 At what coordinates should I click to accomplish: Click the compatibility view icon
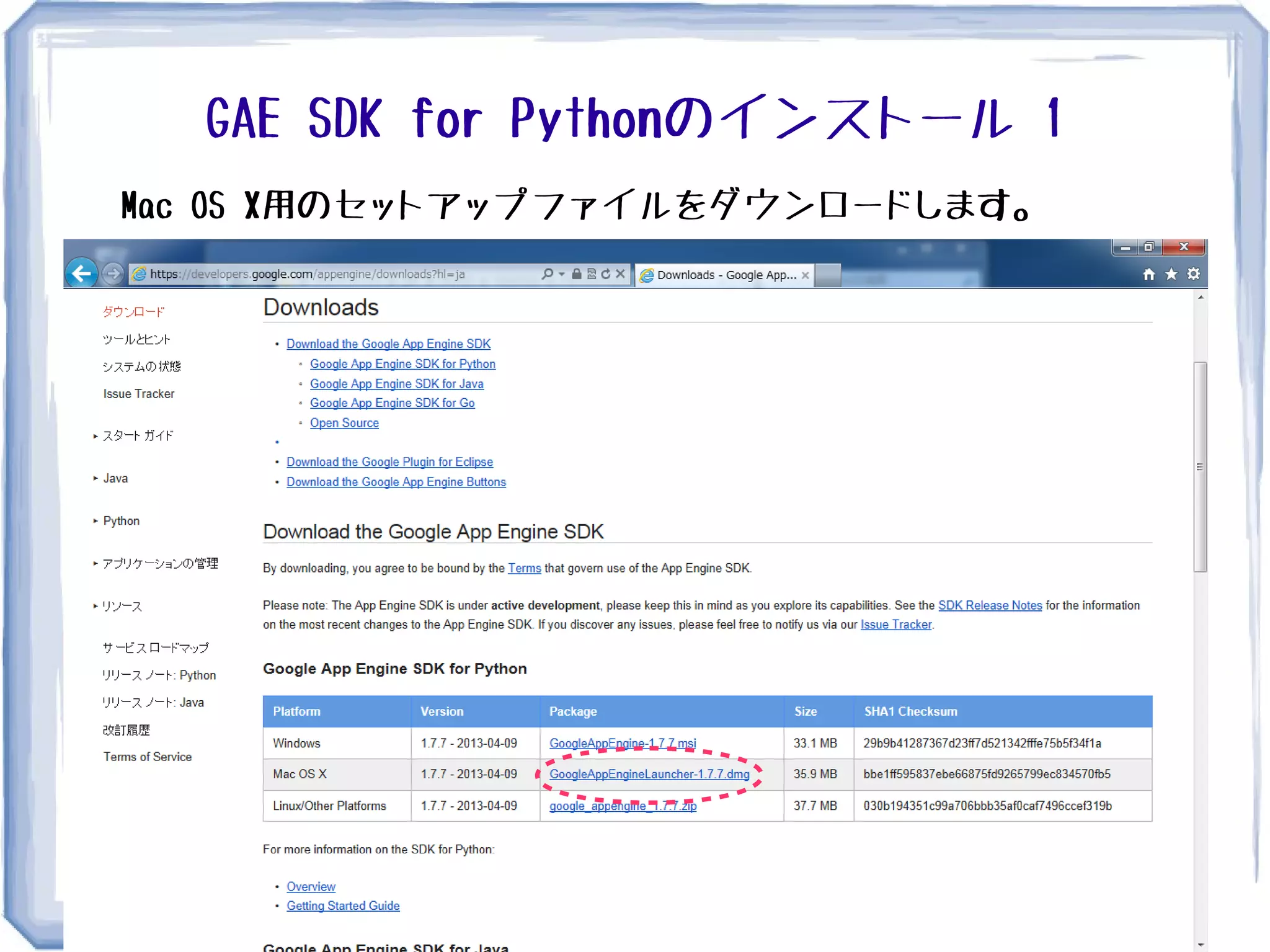tap(591, 274)
